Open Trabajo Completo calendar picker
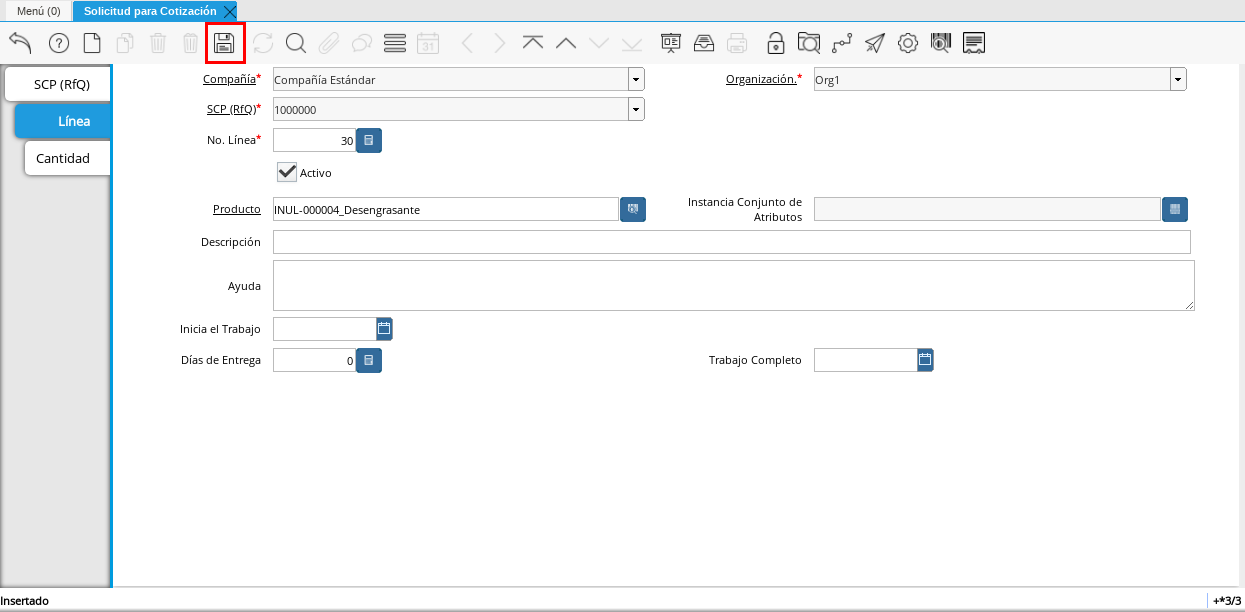Viewport: 1245px width, 612px height. [926, 359]
